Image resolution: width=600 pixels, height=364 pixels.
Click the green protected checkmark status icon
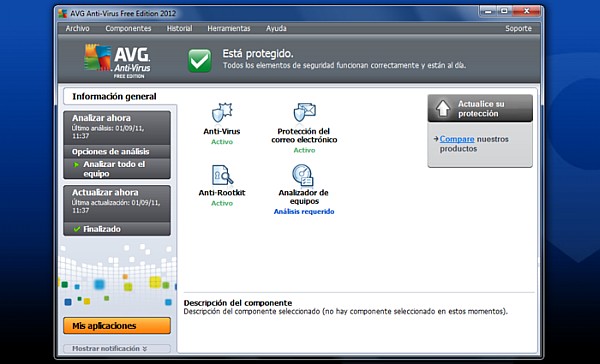[199, 60]
